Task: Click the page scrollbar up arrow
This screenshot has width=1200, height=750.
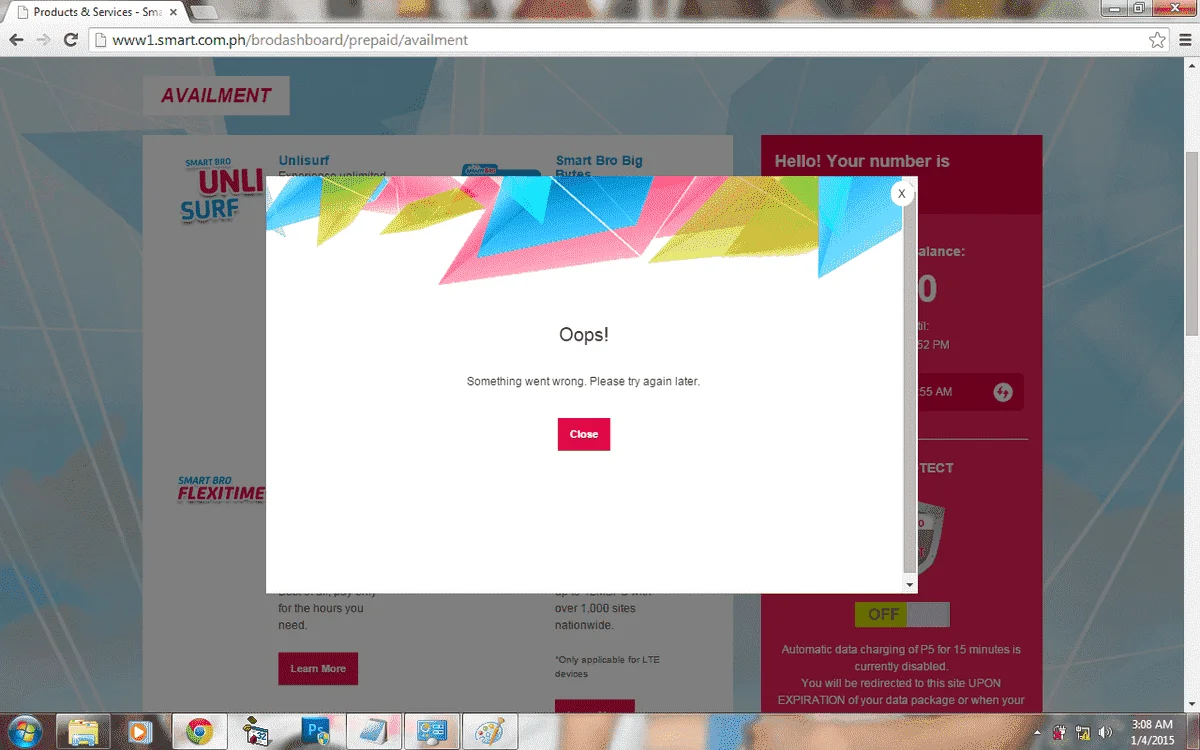Action: (1191, 65)
